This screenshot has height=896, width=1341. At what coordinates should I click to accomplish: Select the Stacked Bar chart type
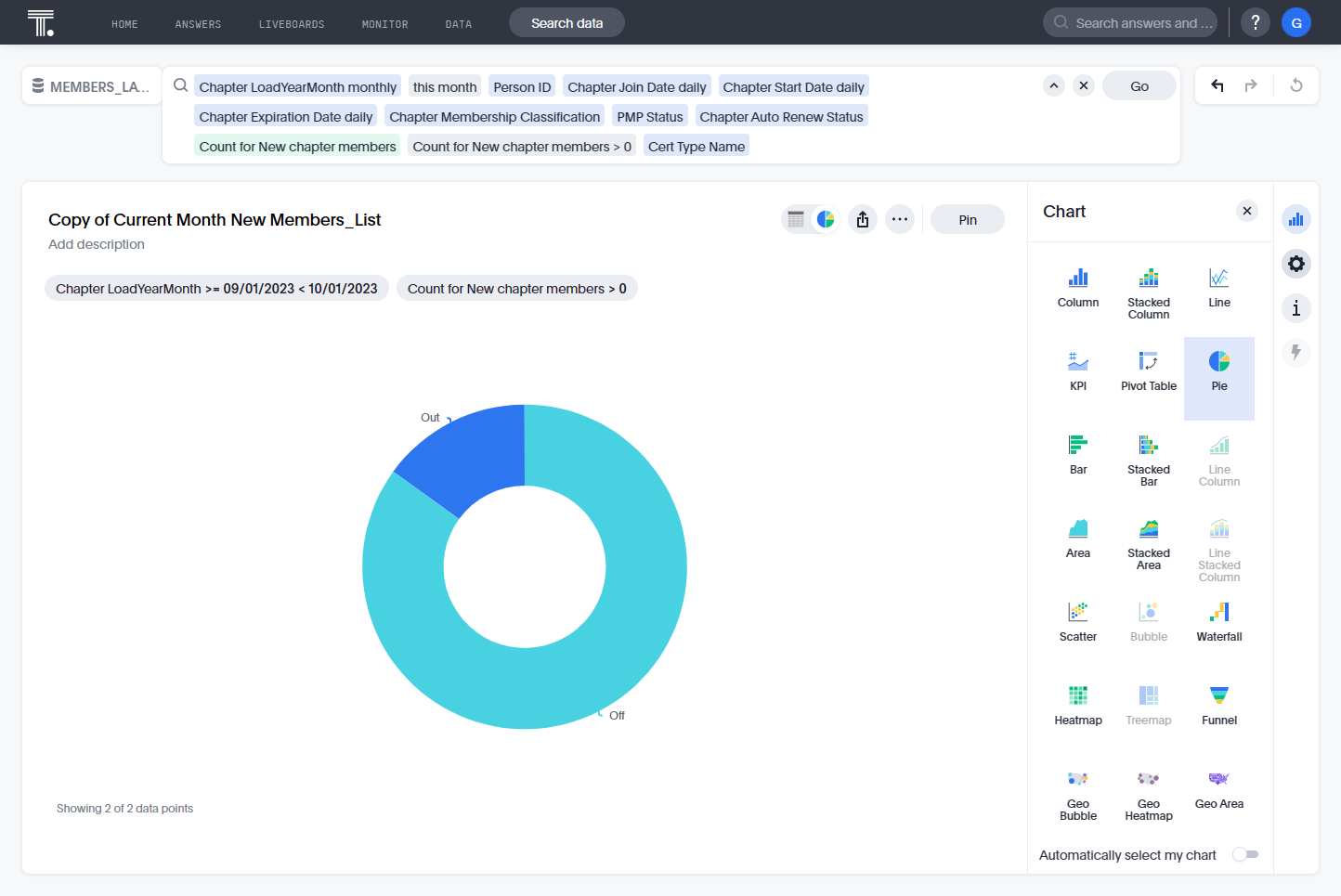click(1149, 461)
